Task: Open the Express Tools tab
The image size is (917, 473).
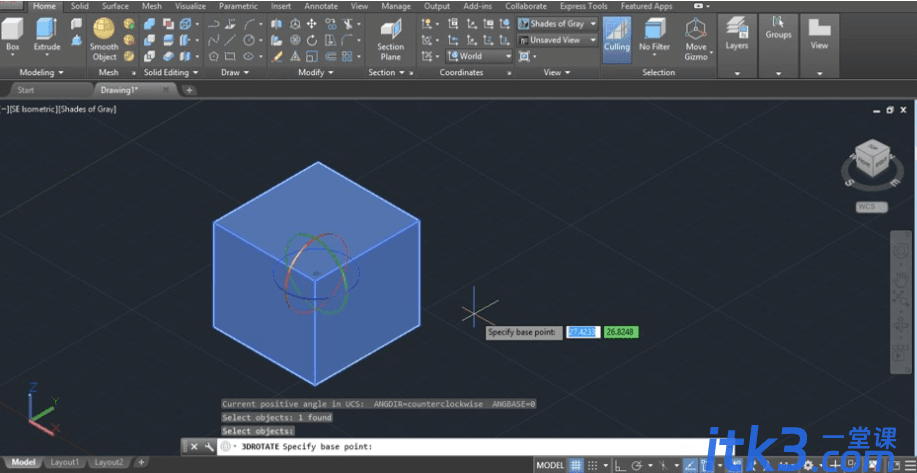Action: click(x=584, y=6)
